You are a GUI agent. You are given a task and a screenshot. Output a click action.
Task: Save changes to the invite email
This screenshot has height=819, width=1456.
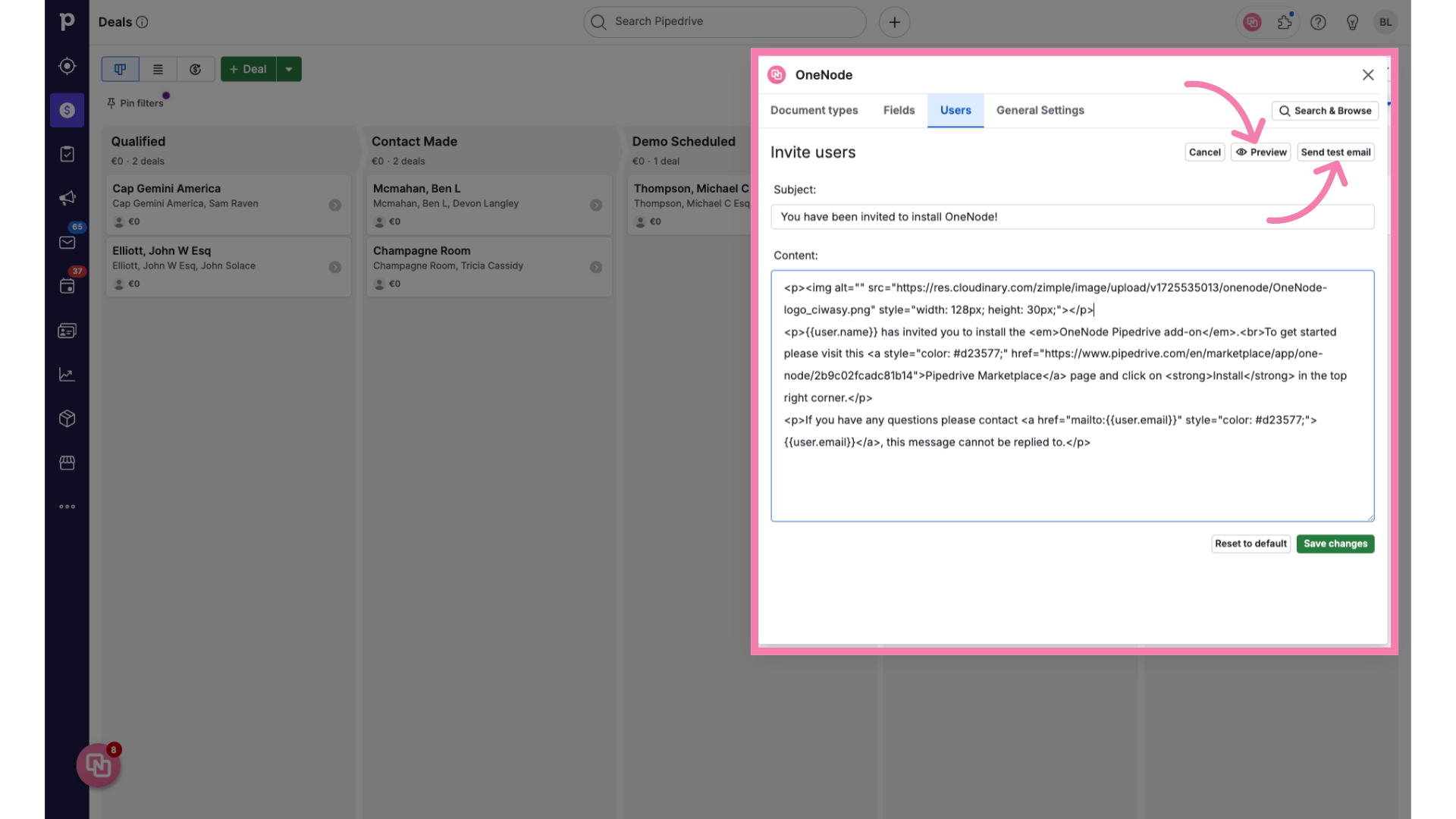[x=1335, y=544]
